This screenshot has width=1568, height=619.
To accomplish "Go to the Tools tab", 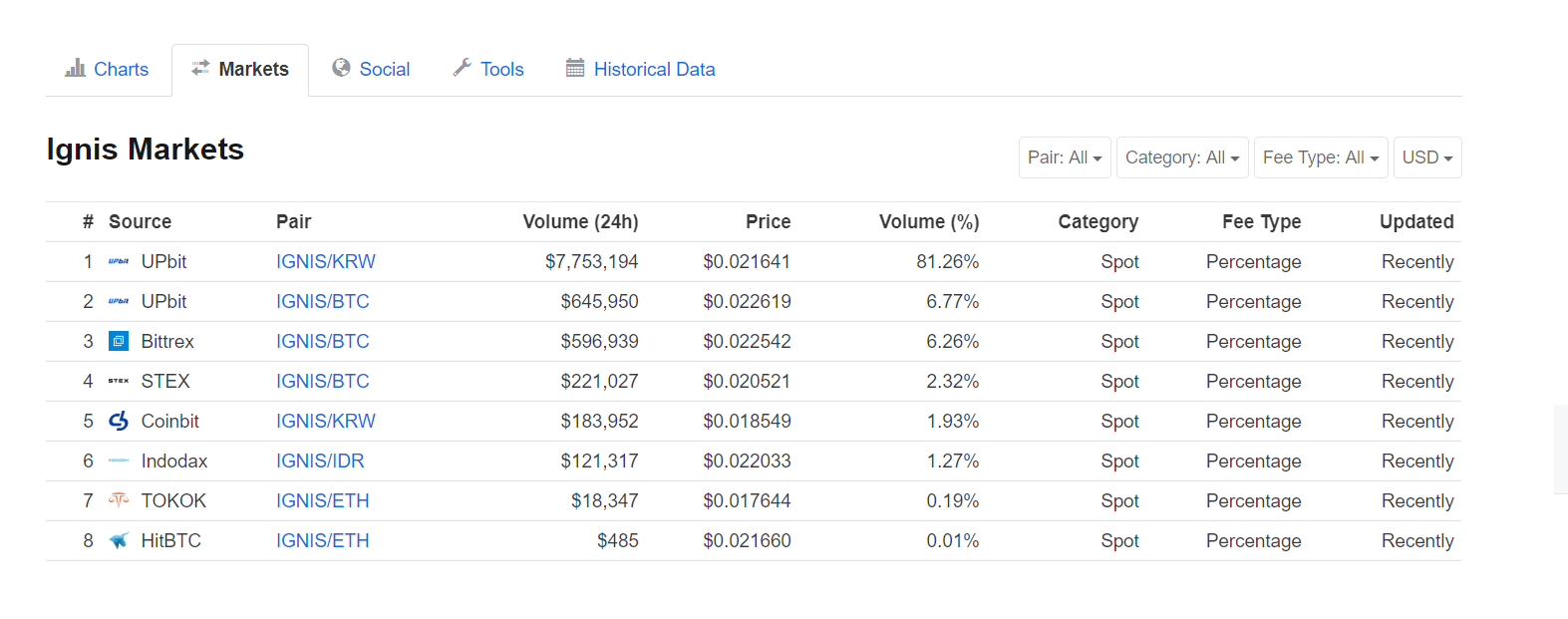I will 488,69.
